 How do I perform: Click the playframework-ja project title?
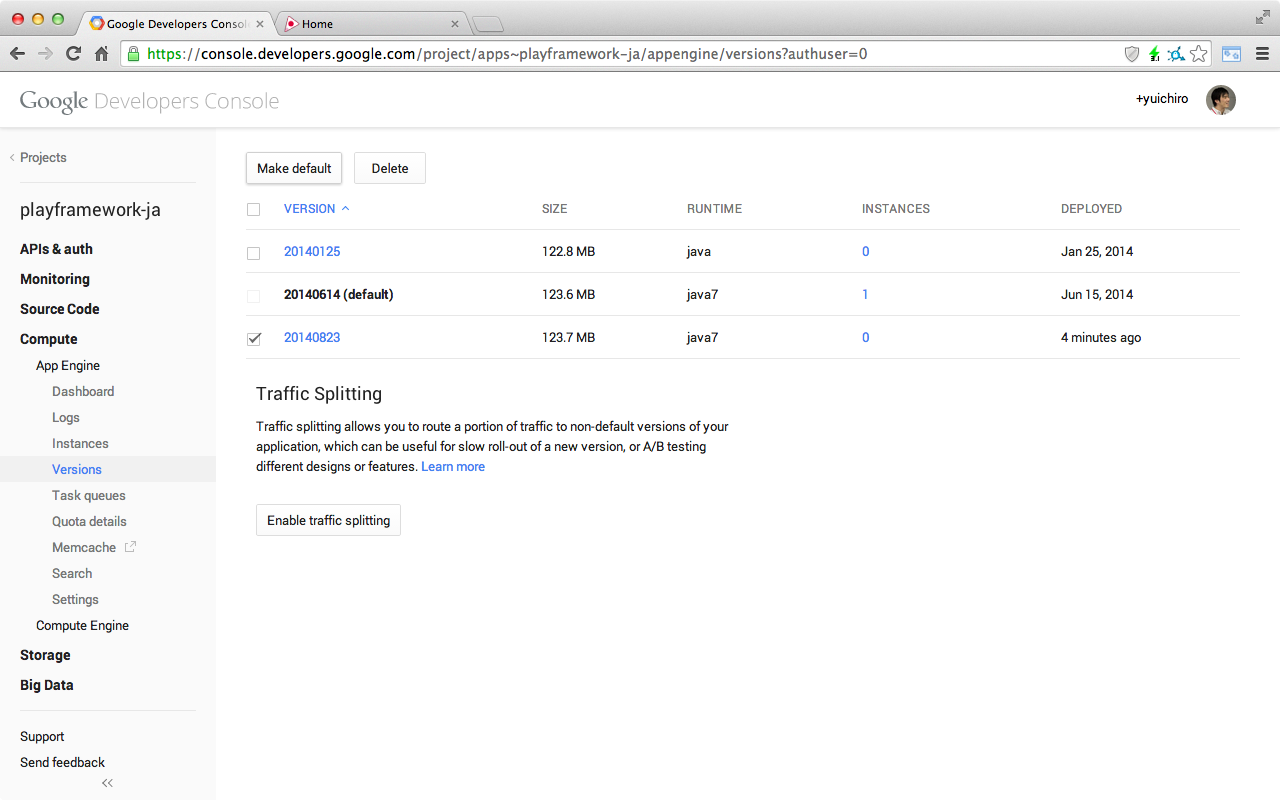[x=90, y=210]
